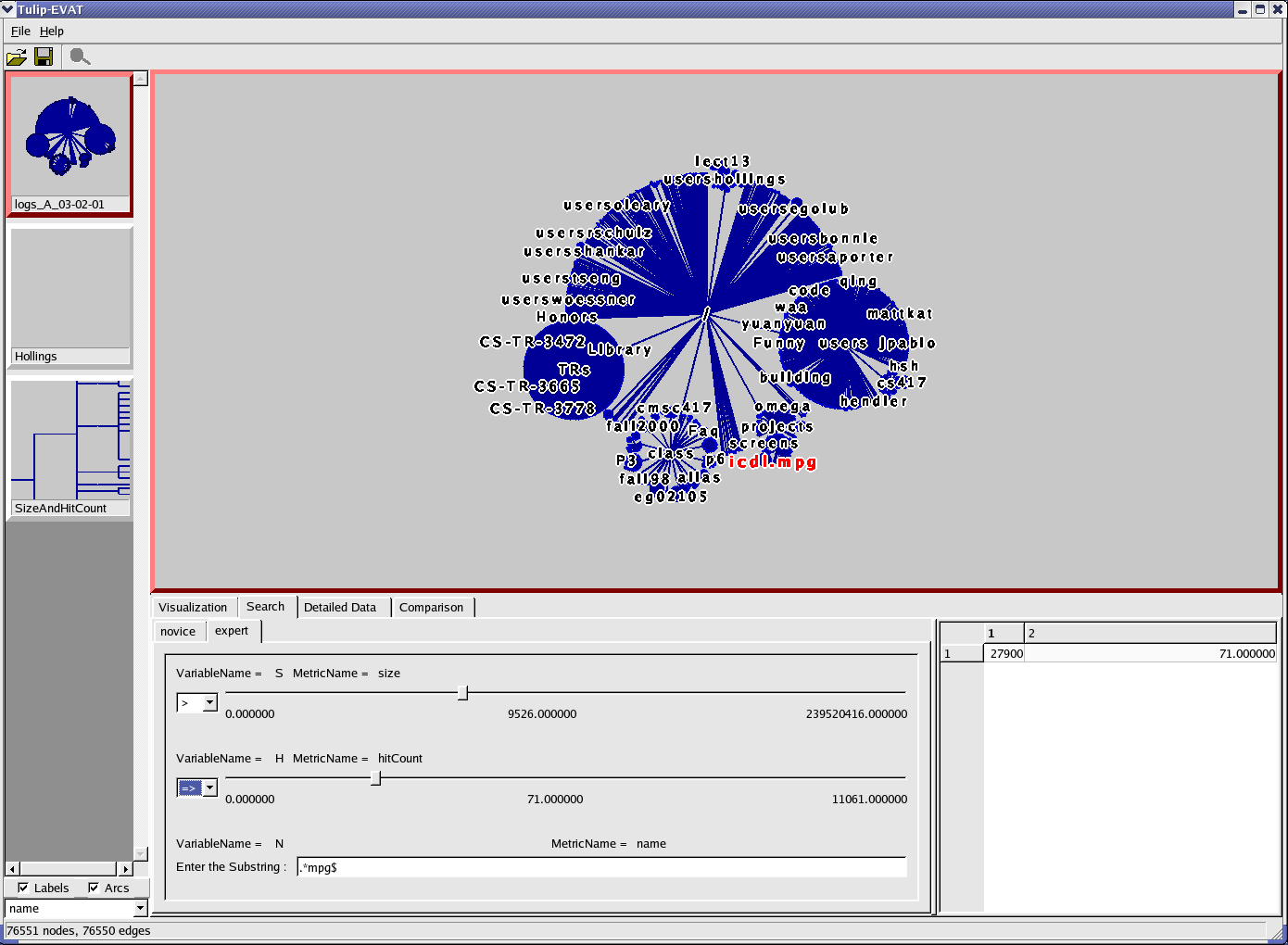Open the Help menu

pyautogui.click(x=52, y=31)
